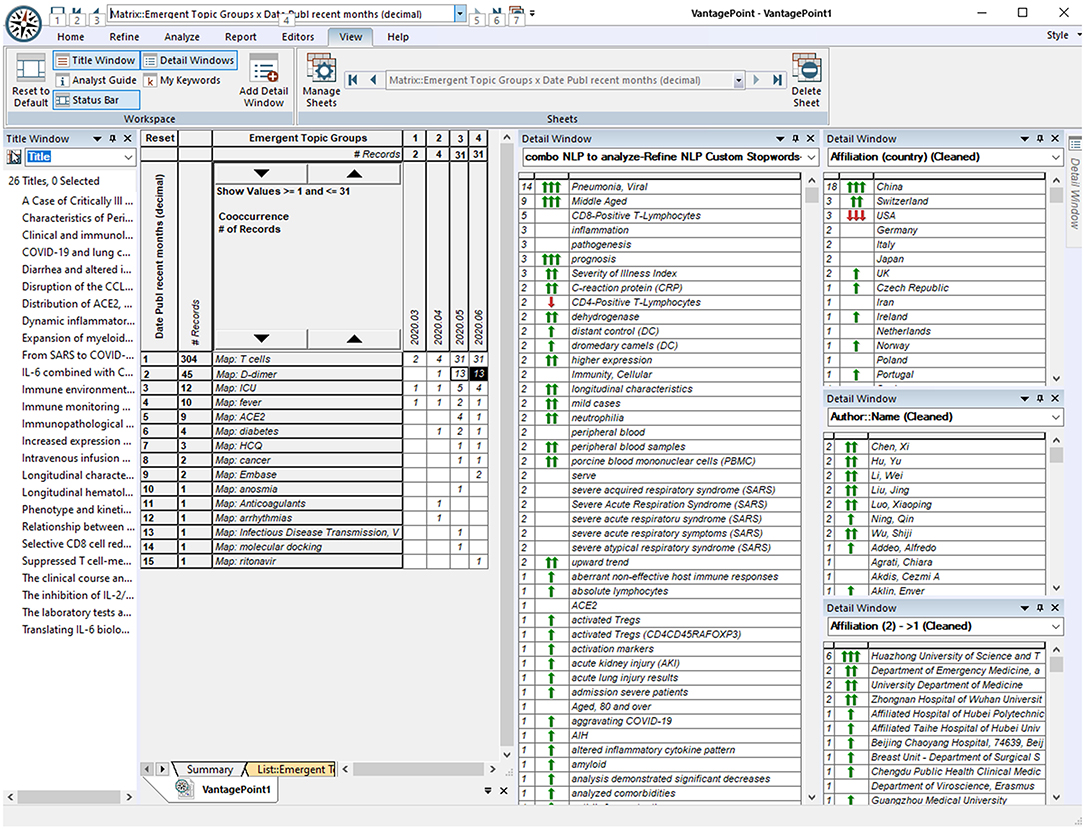Click the Emergent Topic Groups header
1084x829 pixels.
(x=308, y=138)
